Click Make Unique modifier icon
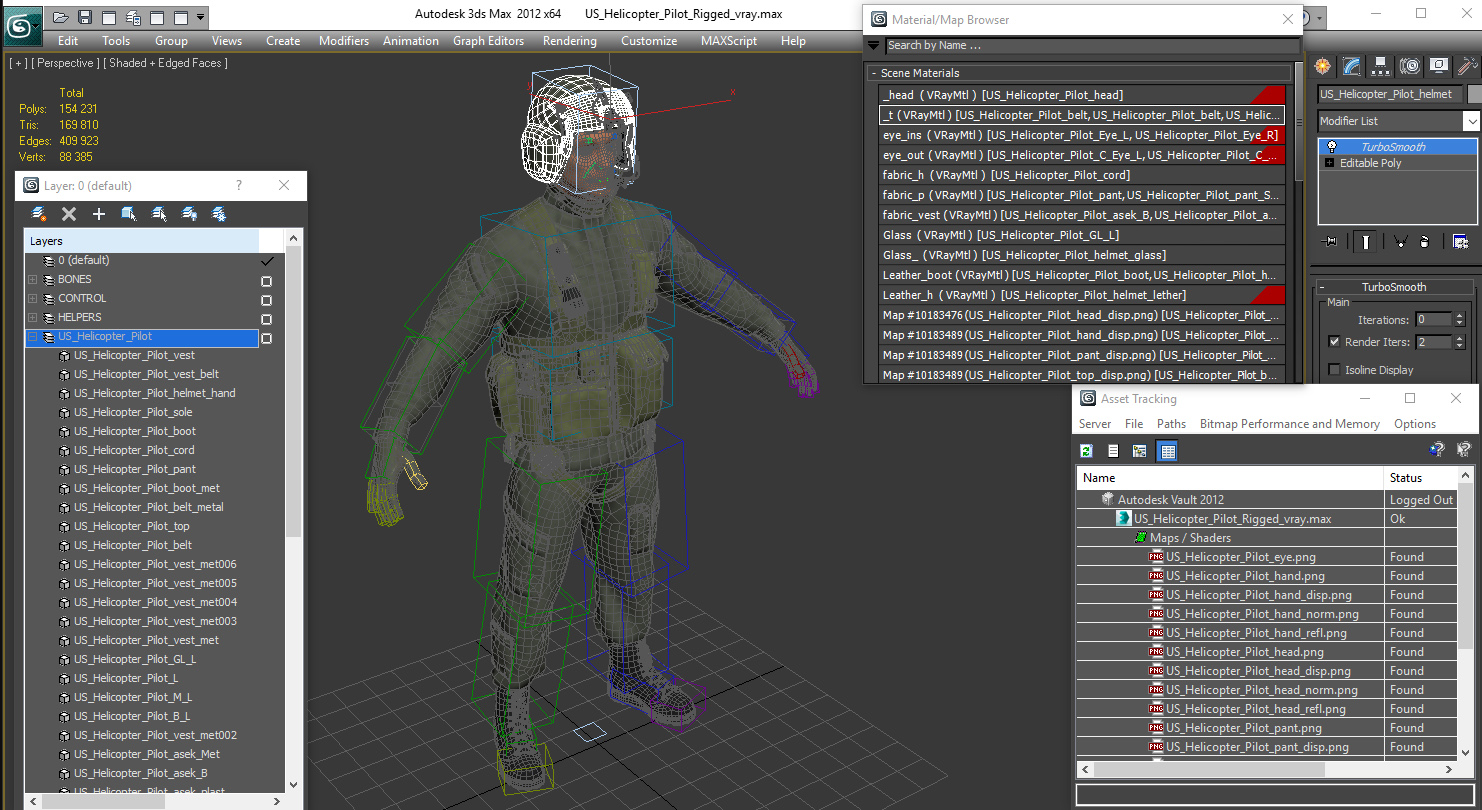 pyautogui.click(x=1400, y=241)
